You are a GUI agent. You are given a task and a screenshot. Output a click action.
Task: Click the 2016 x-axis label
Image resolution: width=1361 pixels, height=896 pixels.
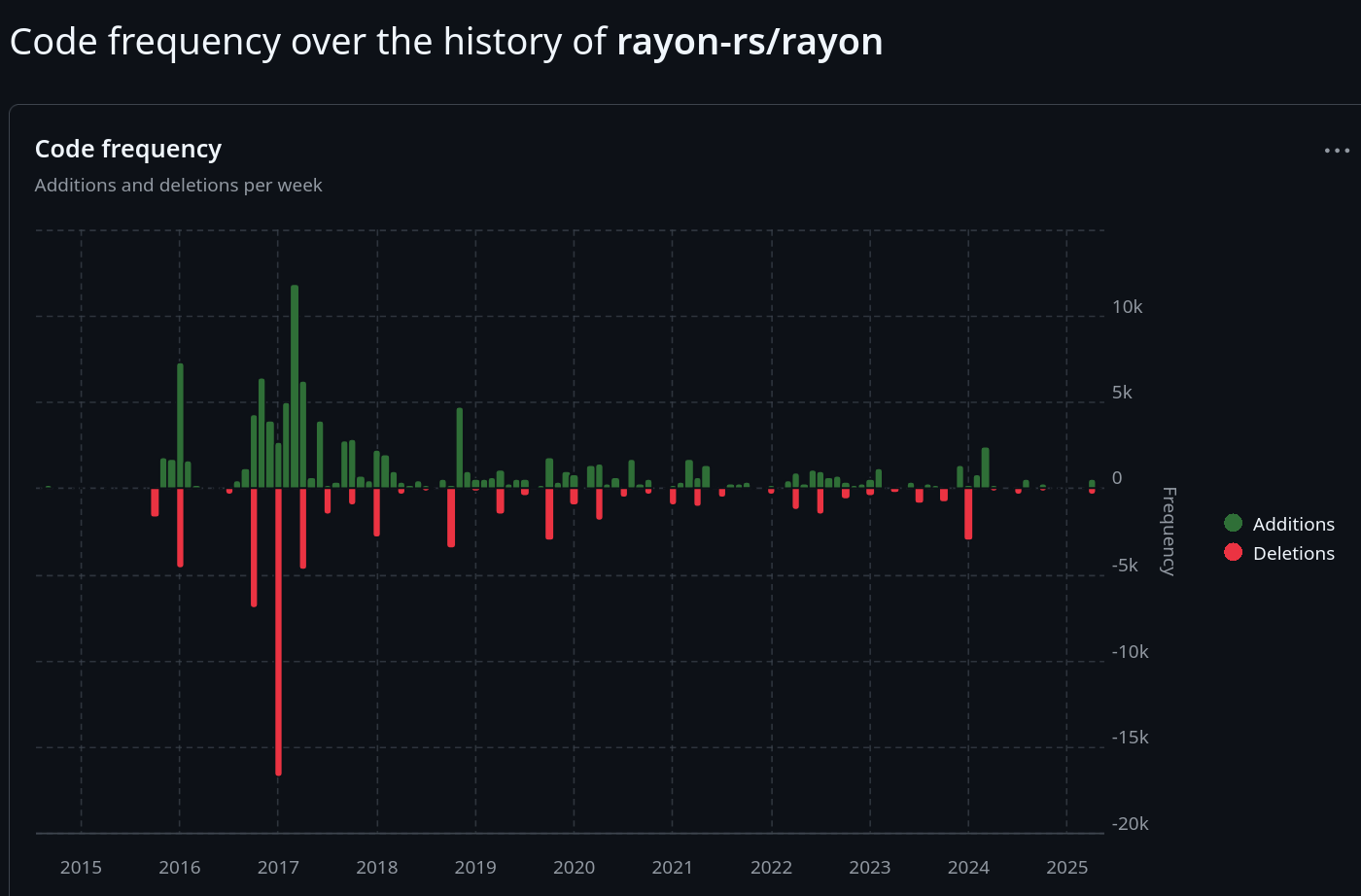click(180, 867)
